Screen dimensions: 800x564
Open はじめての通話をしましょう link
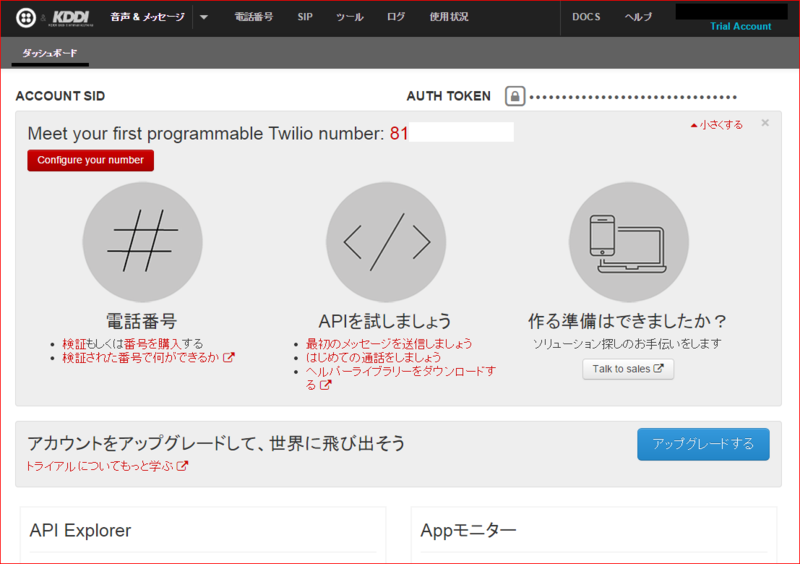pos(373,357)
